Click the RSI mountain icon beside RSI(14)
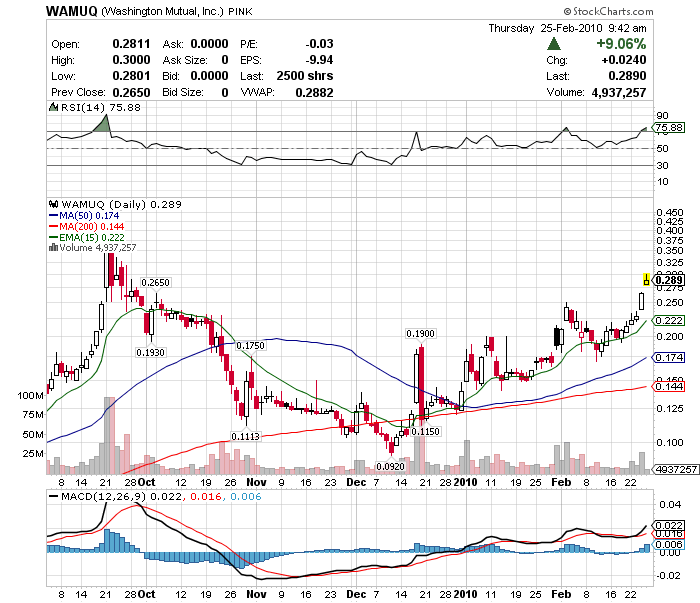The image size is (700, 603). [x=53, y=107]
